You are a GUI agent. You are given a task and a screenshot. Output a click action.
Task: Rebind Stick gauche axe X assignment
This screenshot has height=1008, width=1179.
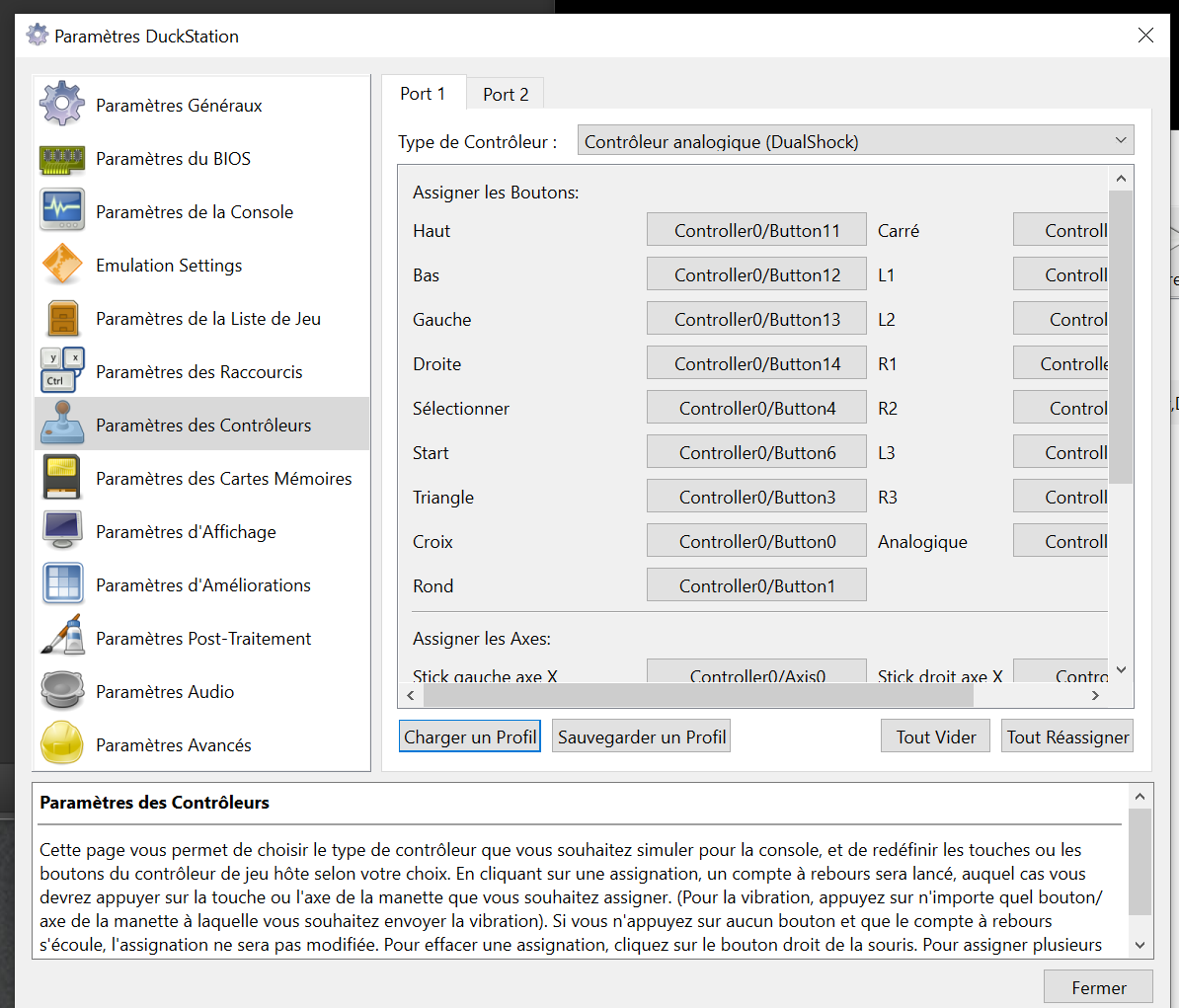point(756,671)
